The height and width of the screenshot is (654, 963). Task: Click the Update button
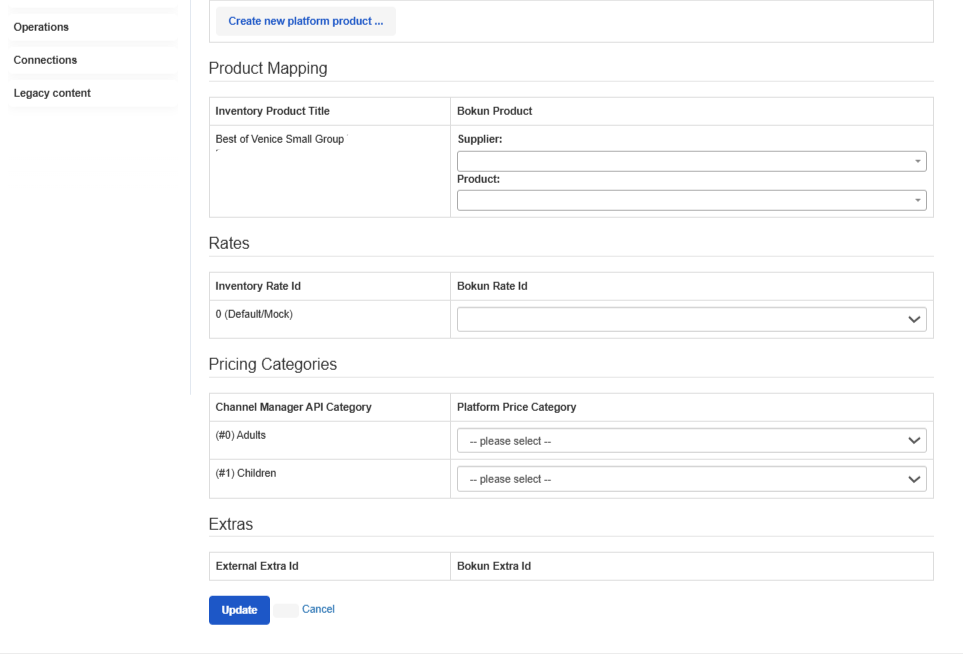pyautogui.click(x=239, y=610)
